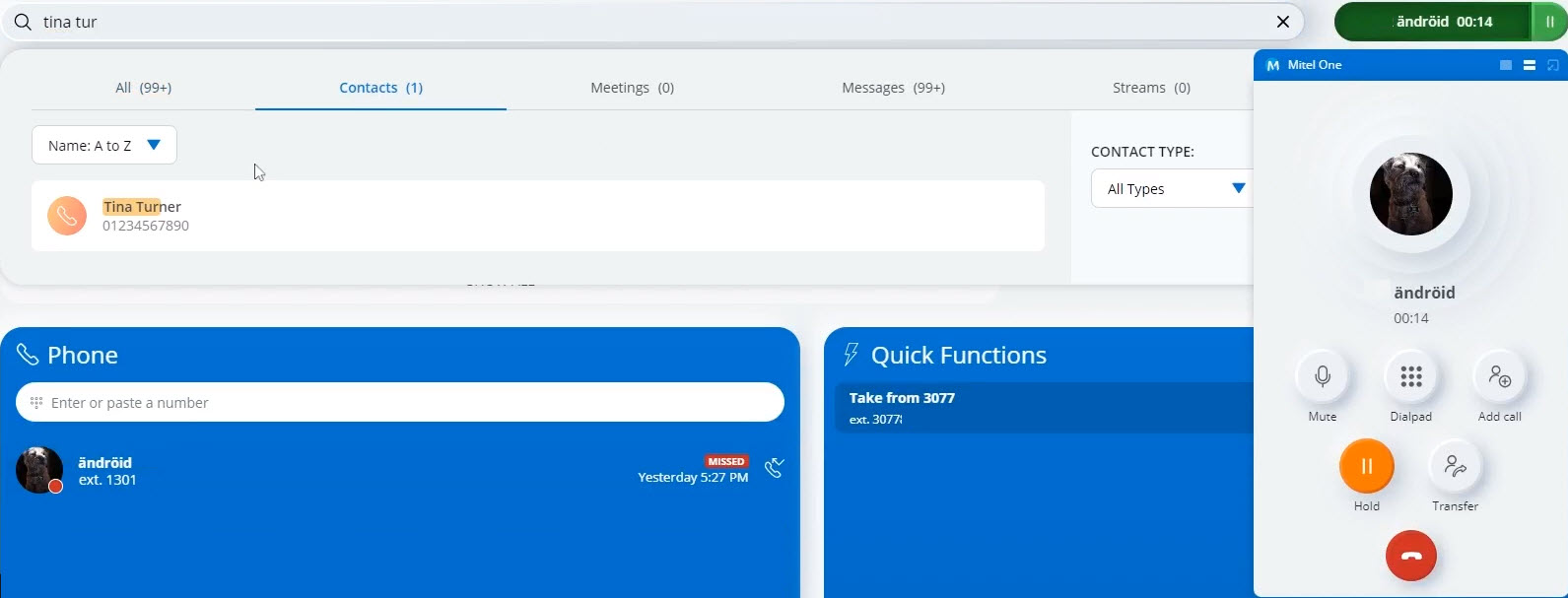Click the Add call icon
The width and height of the screenshot is (1568, 598).
point(1499,376)
